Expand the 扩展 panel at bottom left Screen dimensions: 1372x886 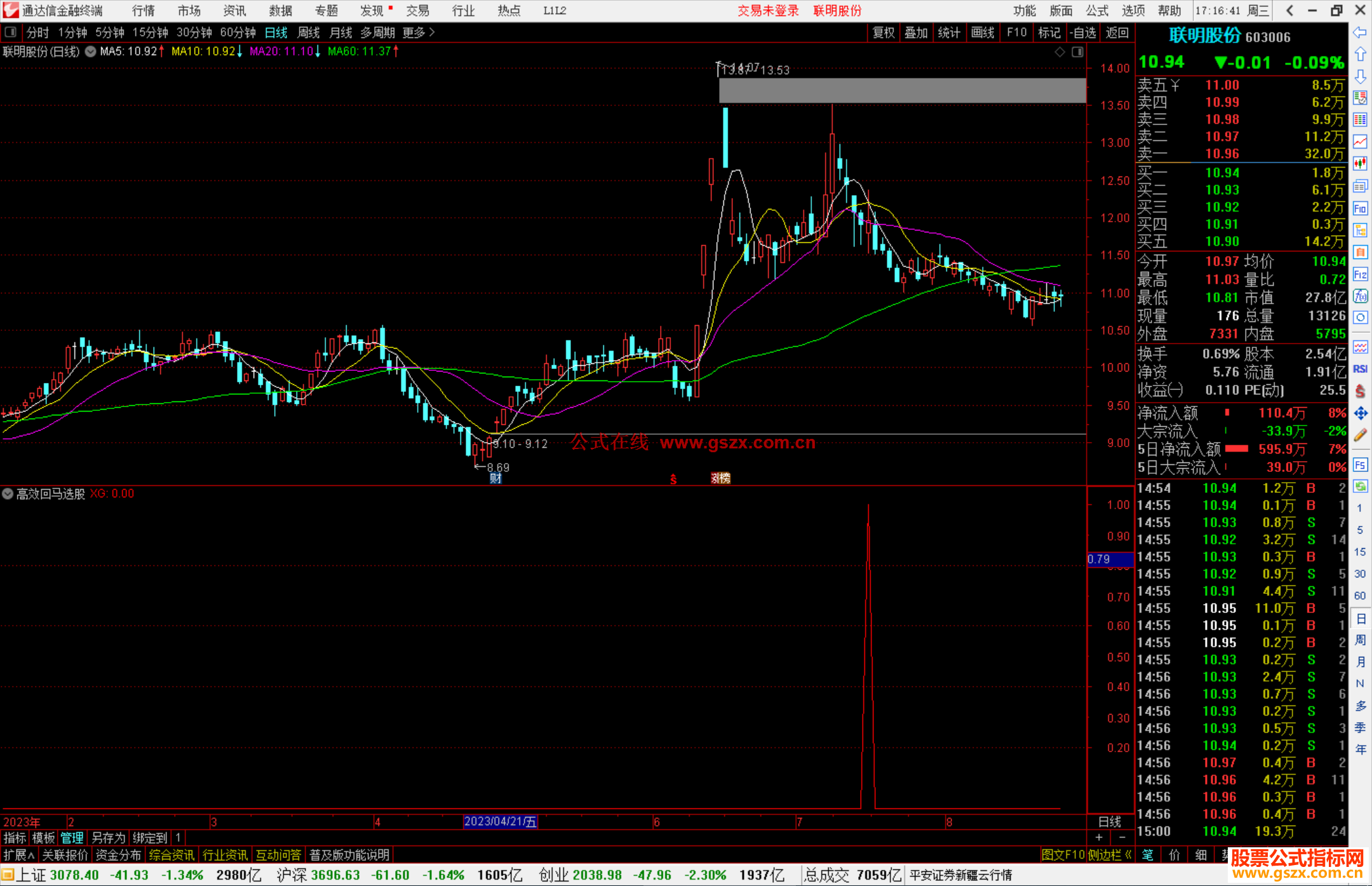pos(18,855)
